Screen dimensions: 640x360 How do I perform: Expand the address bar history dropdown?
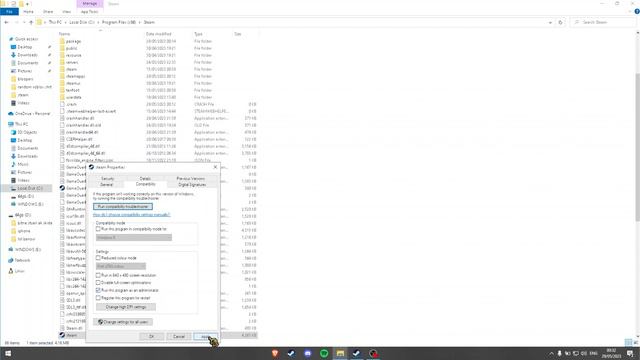click(550, 22)
